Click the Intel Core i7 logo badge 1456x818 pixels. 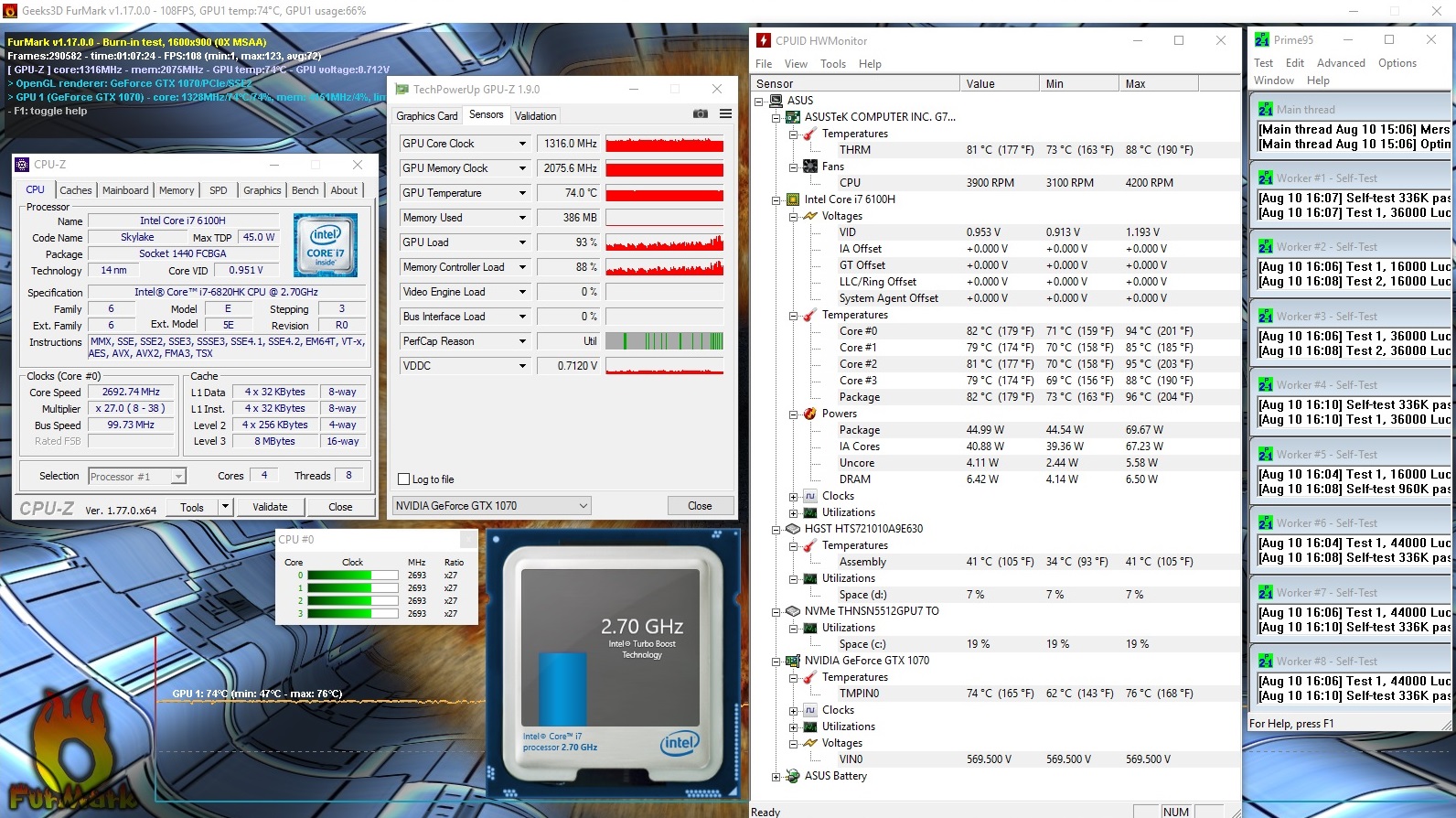[x=326, y=245]
